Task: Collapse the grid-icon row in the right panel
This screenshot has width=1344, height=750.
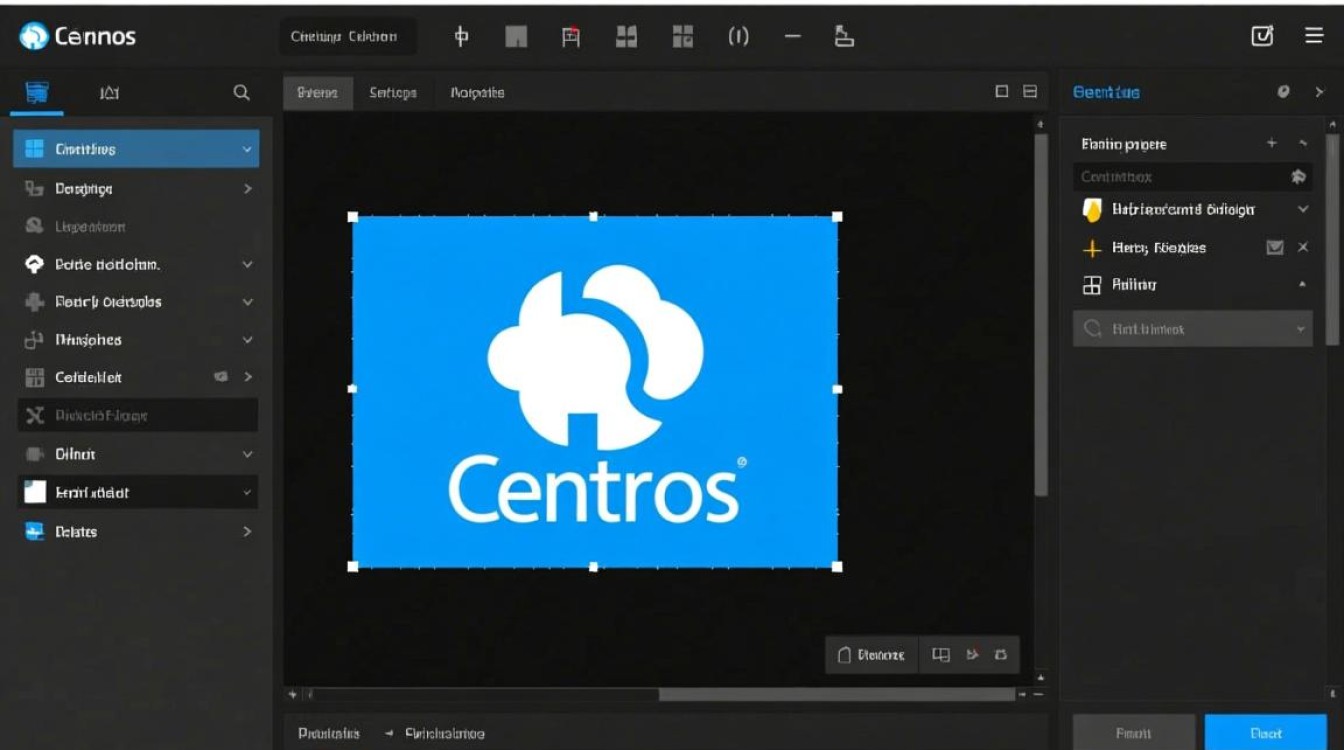Action: click(x=1302, y=285)
